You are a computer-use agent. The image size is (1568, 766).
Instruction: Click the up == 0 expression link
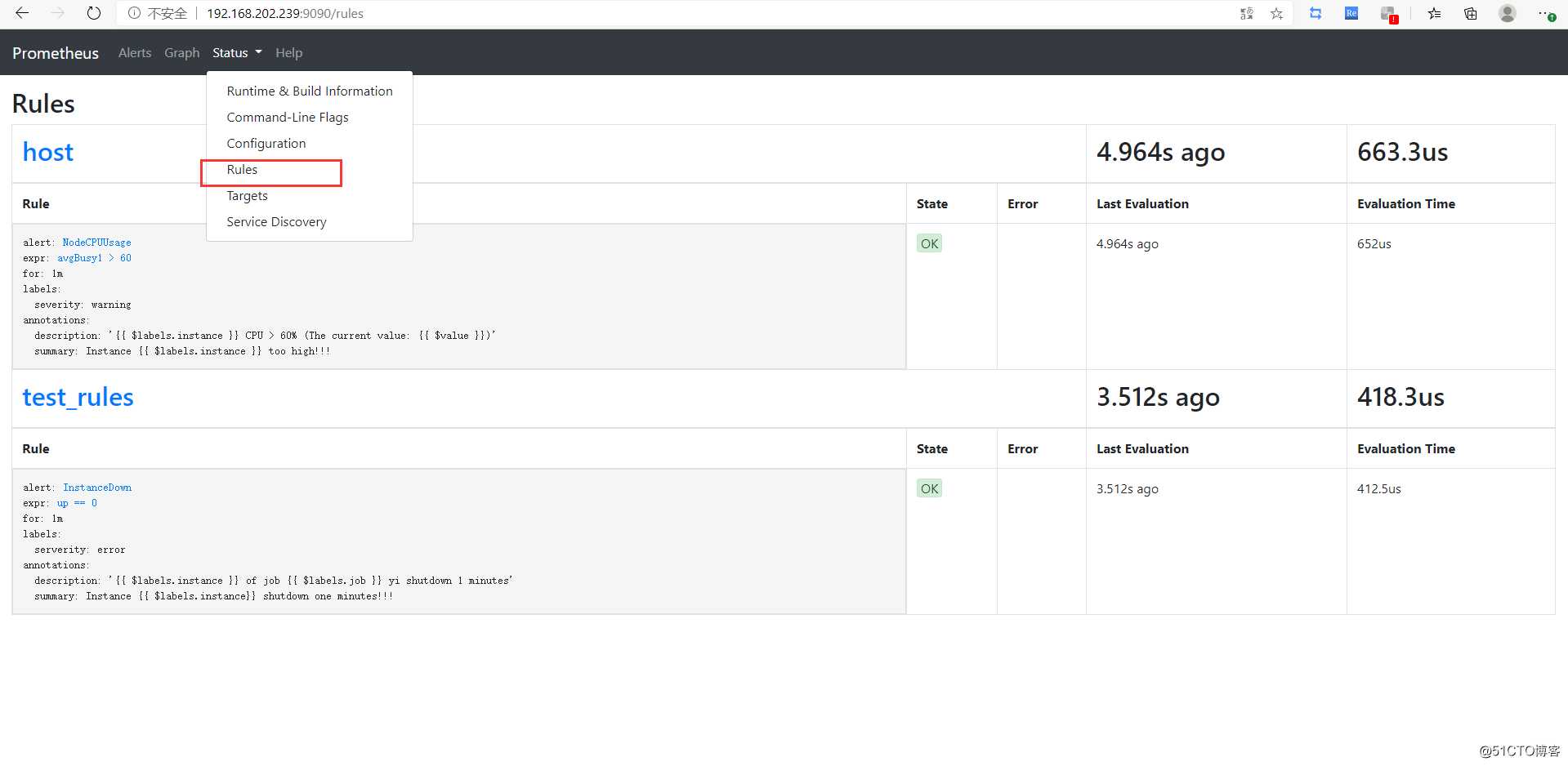(77, 503)
